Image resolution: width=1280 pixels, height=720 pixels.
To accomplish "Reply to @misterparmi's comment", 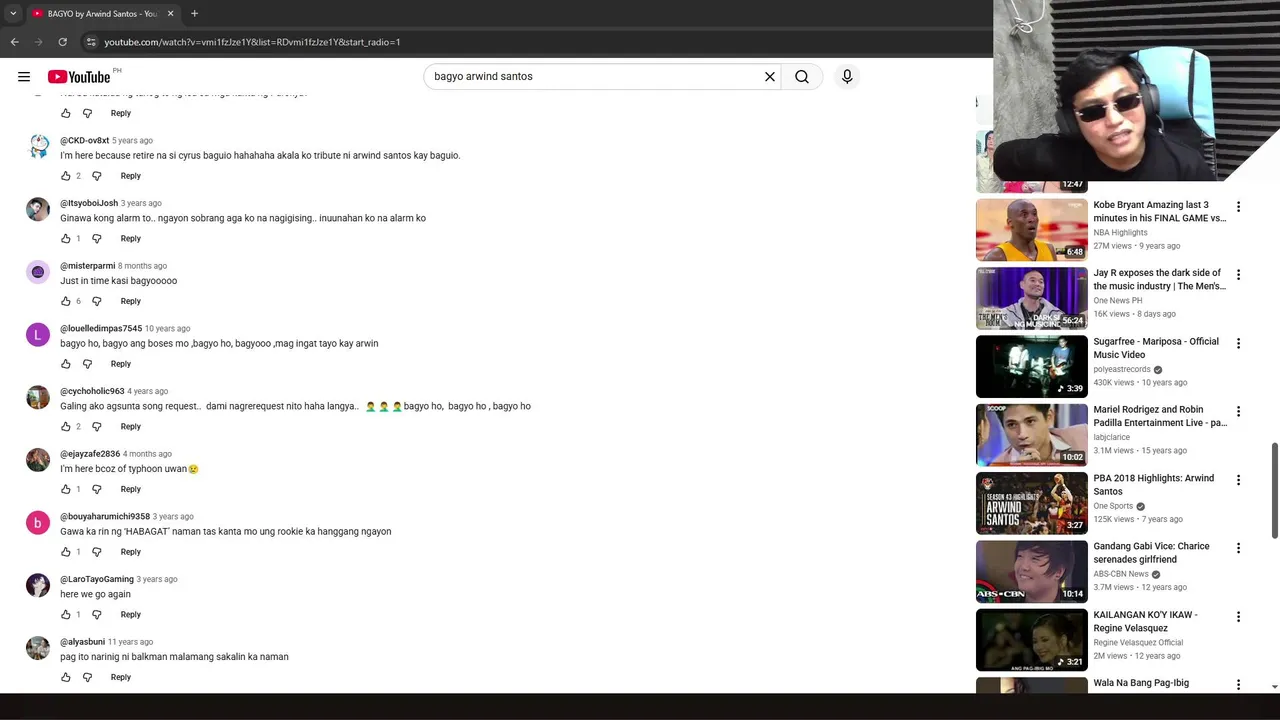I will 130,301.
